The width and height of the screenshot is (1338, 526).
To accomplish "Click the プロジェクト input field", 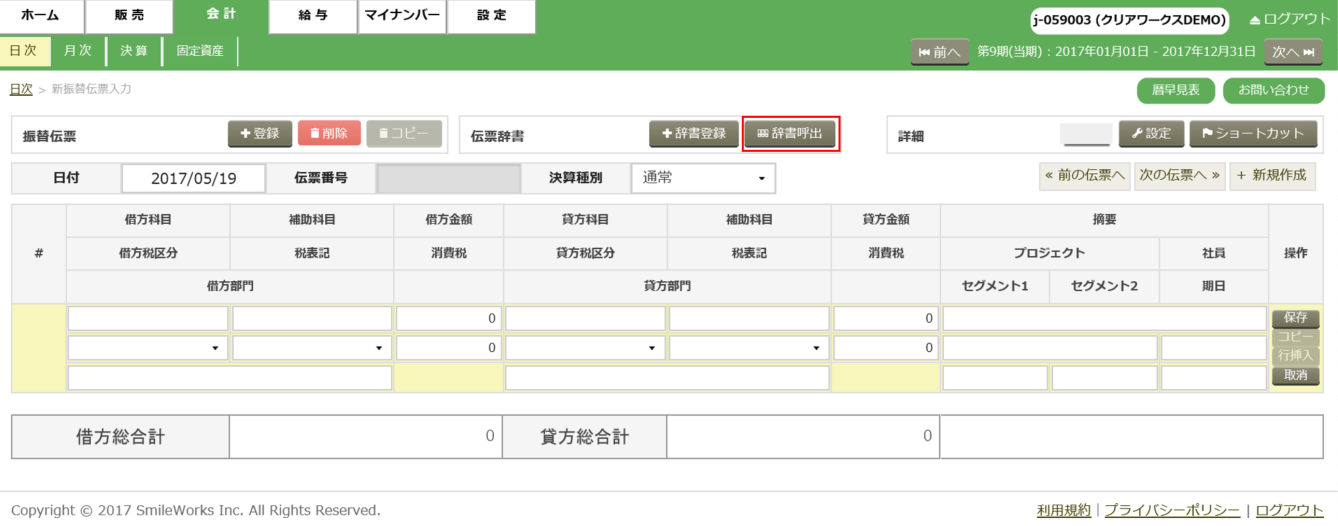I will [x=1050, y=348].
